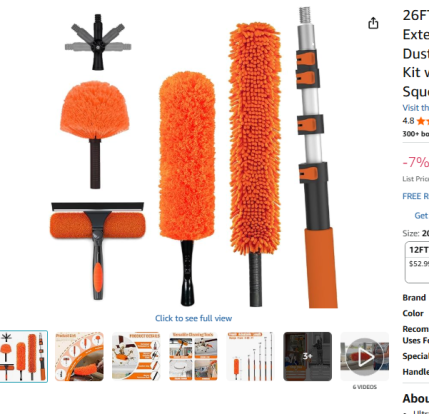Play the product video thumbnail
Screen dimensions: 429x414
(x=365, y=356)
